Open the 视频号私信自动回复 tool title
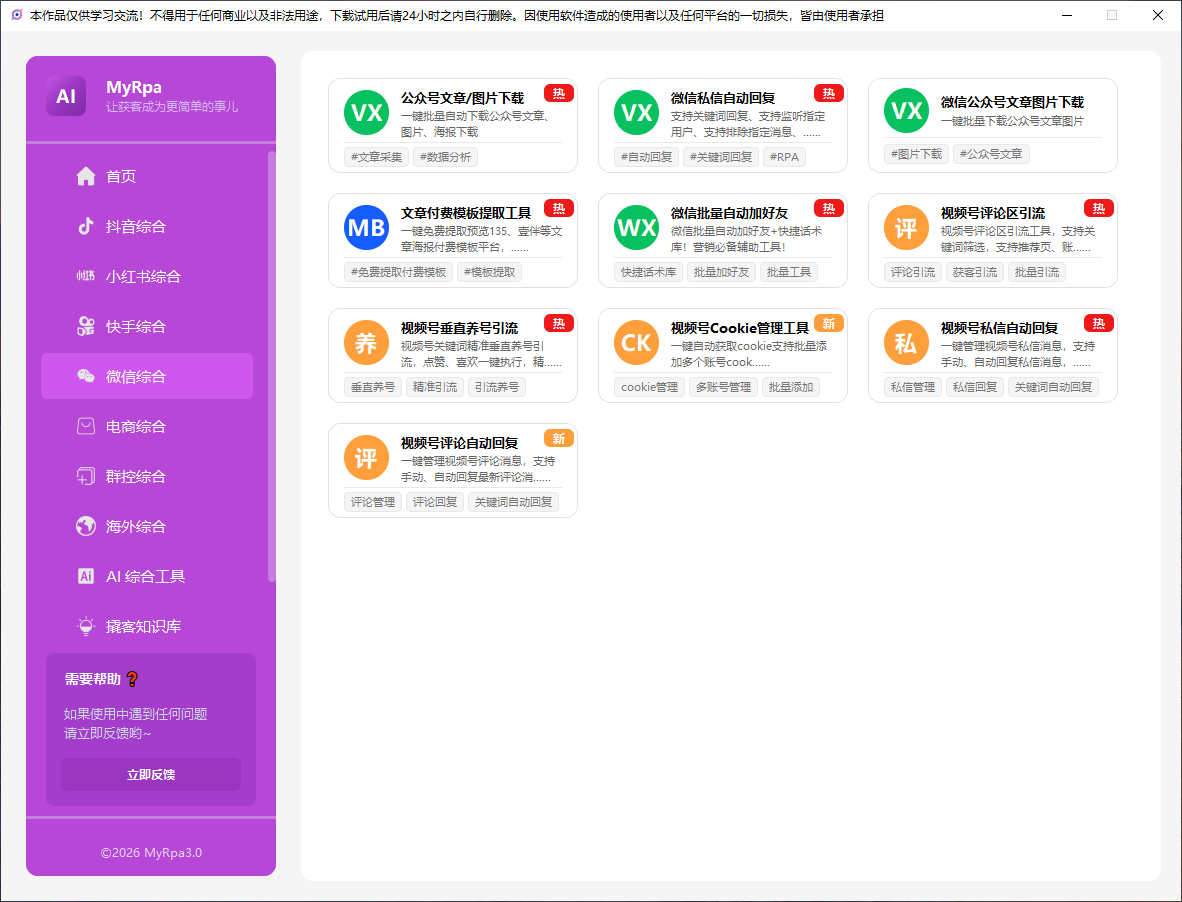Image resolution: width=1182 pixels, height=902 pixels. pyautogui.click(x=999, y=328)
